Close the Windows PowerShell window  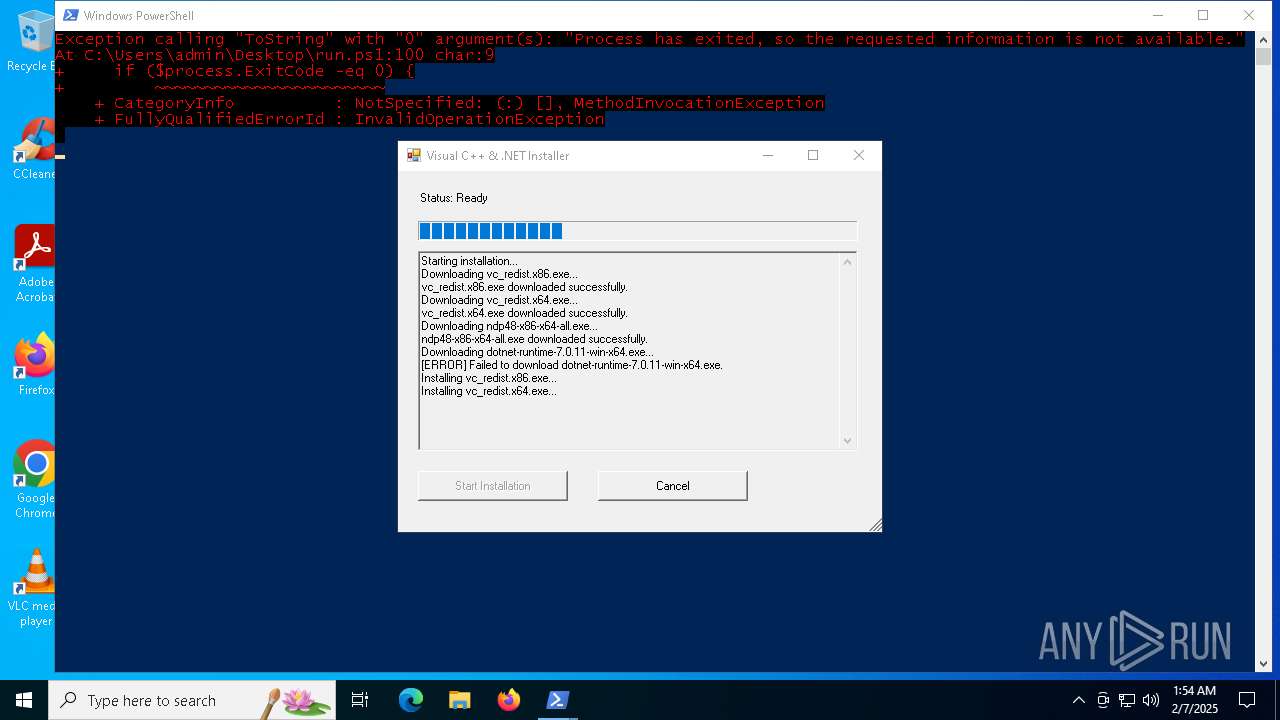1249,15
